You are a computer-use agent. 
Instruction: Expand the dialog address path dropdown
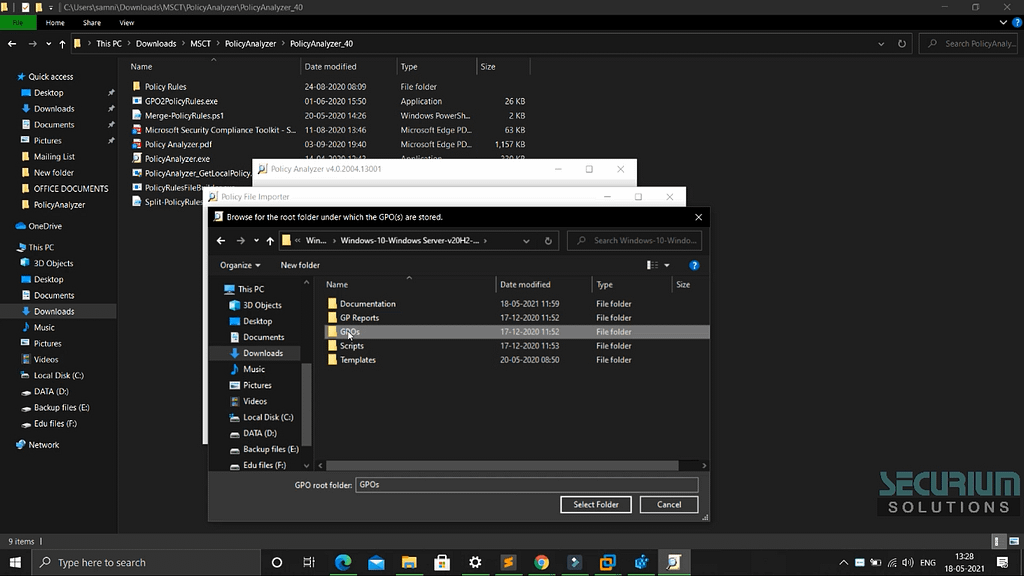pos(526,240)
